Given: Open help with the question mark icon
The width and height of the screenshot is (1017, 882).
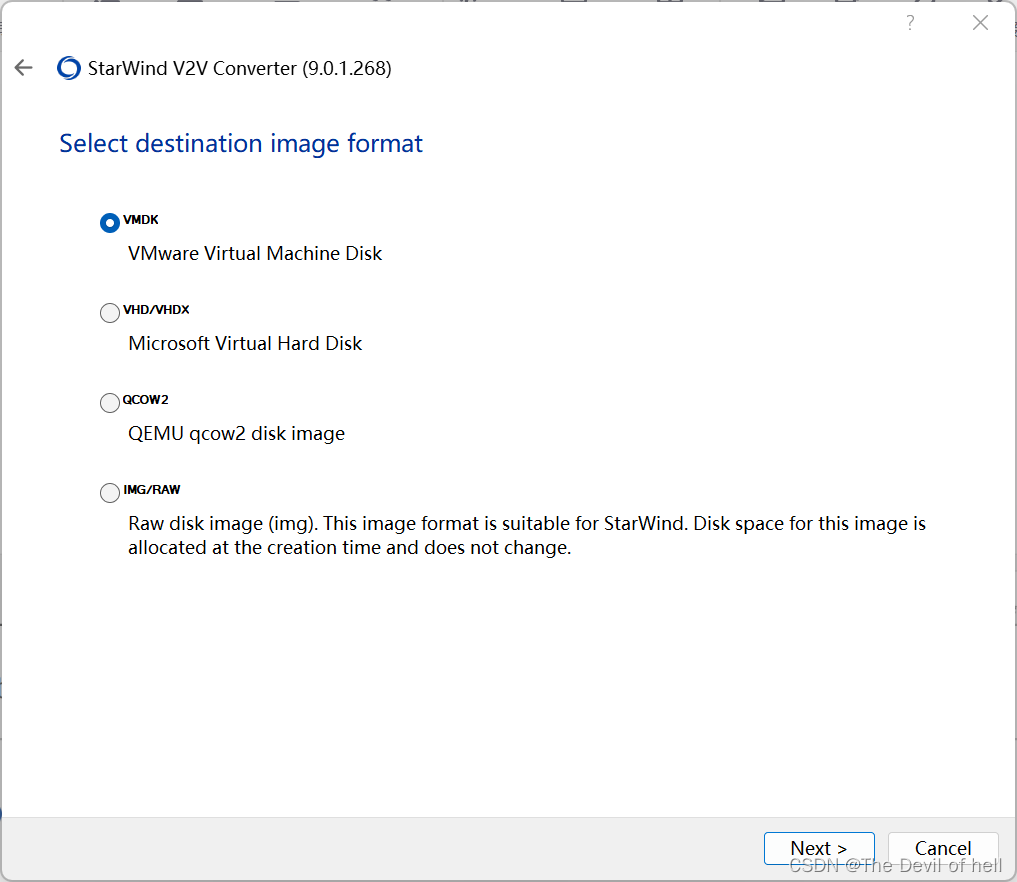Looking at the screenshot, I should [x=911, y=23].
